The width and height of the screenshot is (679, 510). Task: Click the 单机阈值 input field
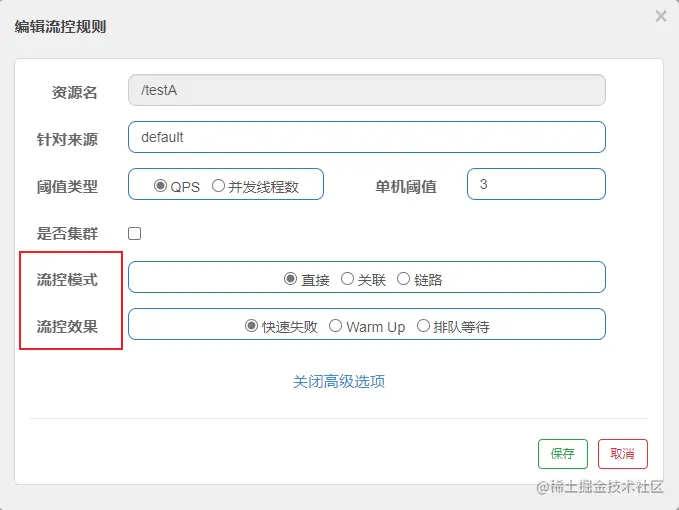[x=536, y=184]
